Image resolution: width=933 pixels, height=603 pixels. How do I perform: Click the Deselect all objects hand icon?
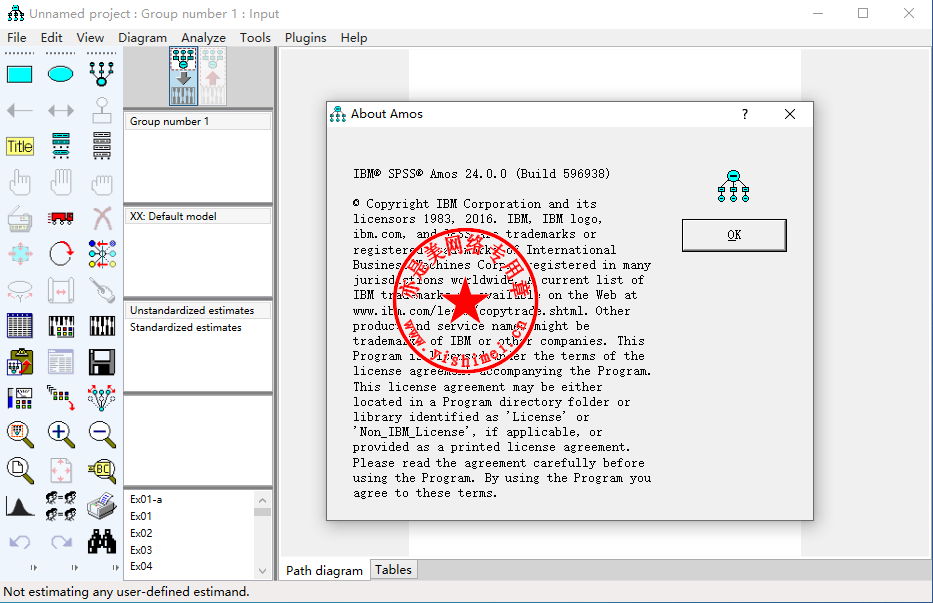(102, 184)
